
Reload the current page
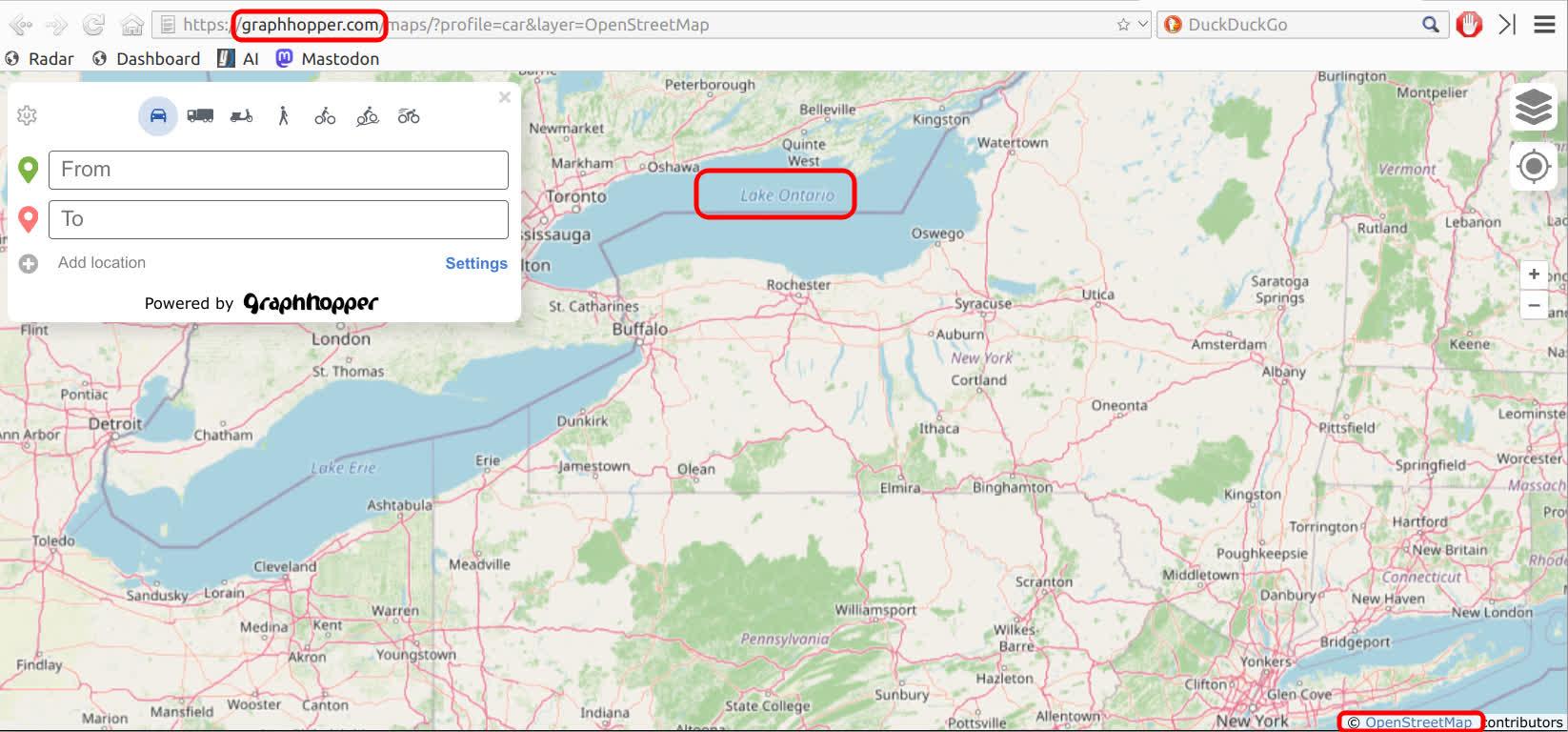point(93,25)
